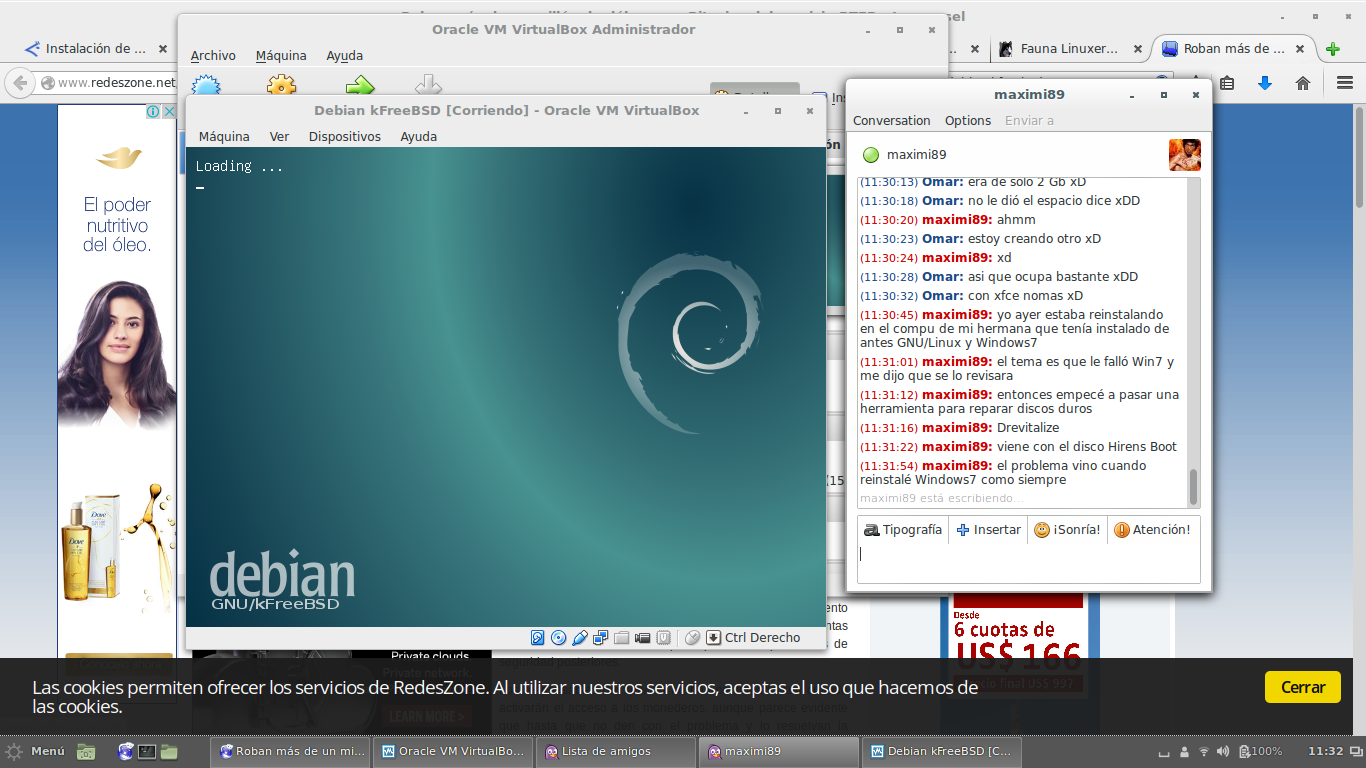This screenshot has width=1366, height=768.
Task: Open the Tipografía font options in chat
Action: click(903, 530)
